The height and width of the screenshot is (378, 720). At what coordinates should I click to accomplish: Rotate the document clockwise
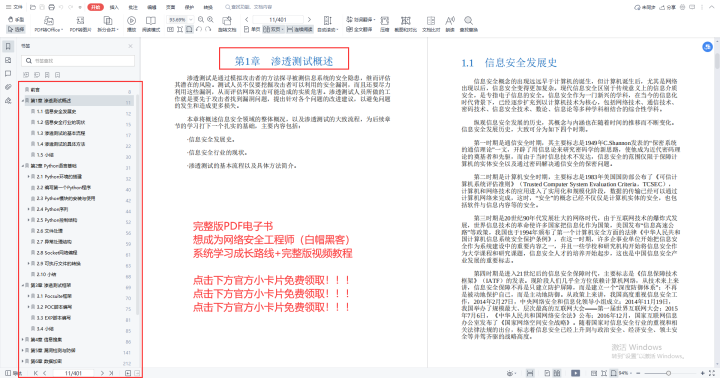click(x=208, y=29)
